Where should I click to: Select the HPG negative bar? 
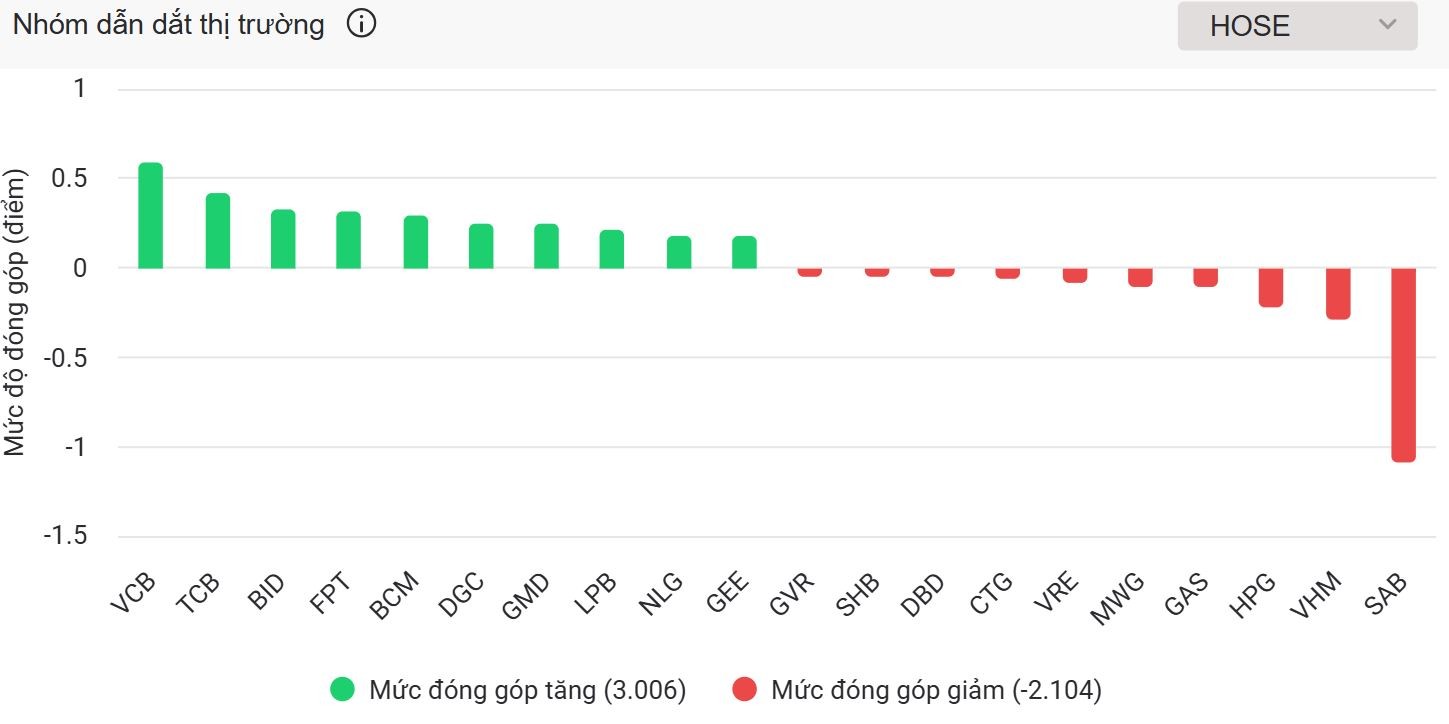point(1271,287)
